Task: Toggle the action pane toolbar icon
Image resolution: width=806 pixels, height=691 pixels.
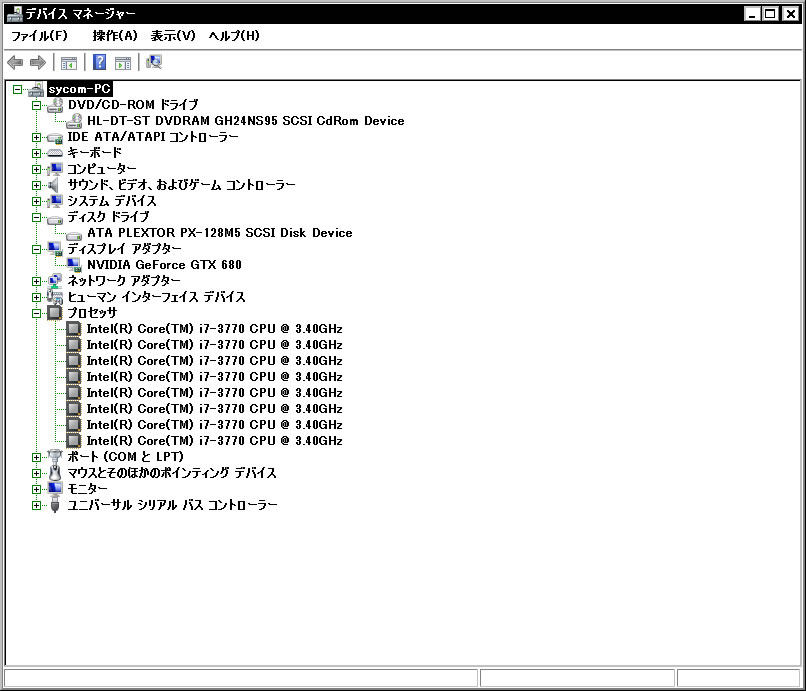Action: pyautogui.click(x=123, y=62)
